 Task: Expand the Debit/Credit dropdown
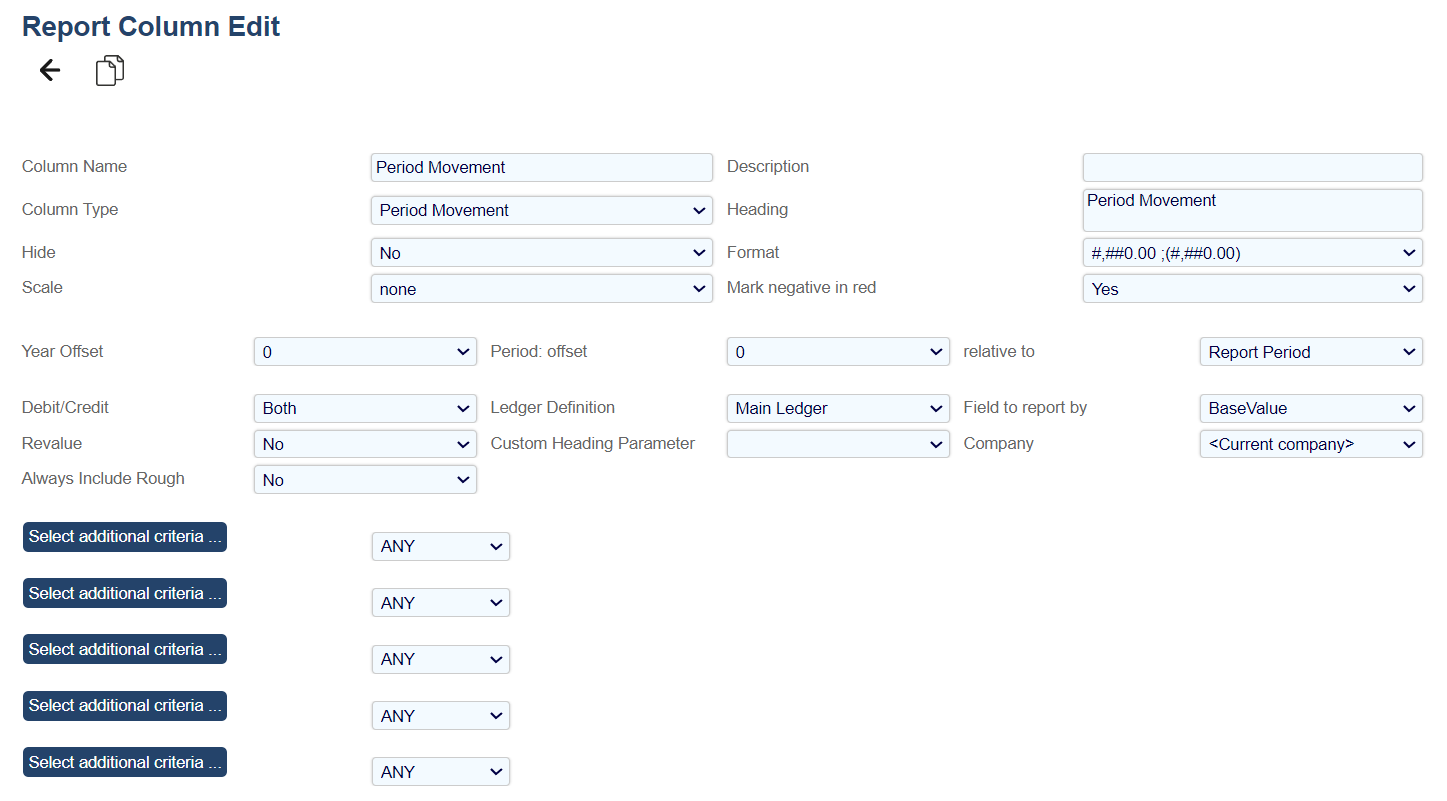[365, 408]
